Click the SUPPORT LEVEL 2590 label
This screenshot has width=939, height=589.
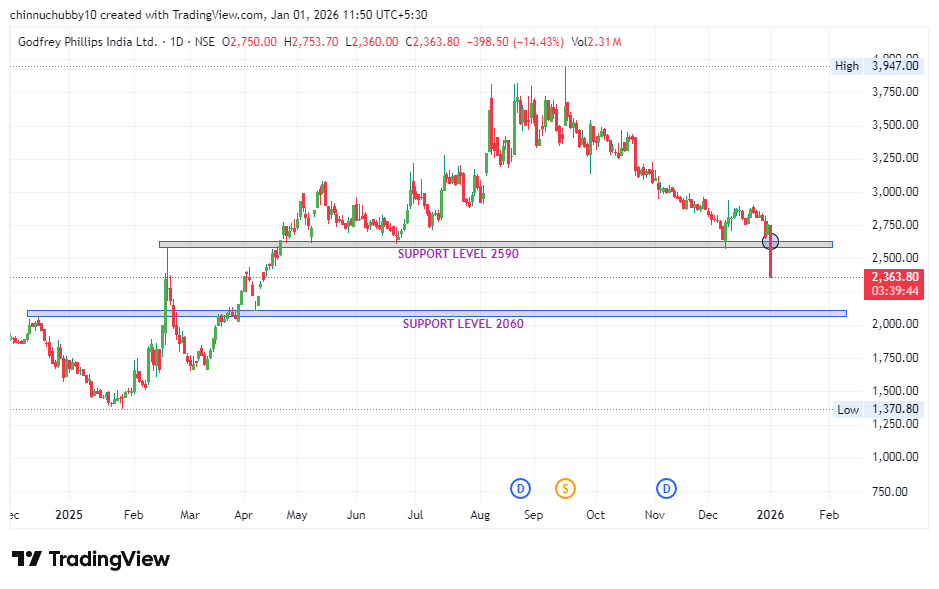(x=458, y=254)
